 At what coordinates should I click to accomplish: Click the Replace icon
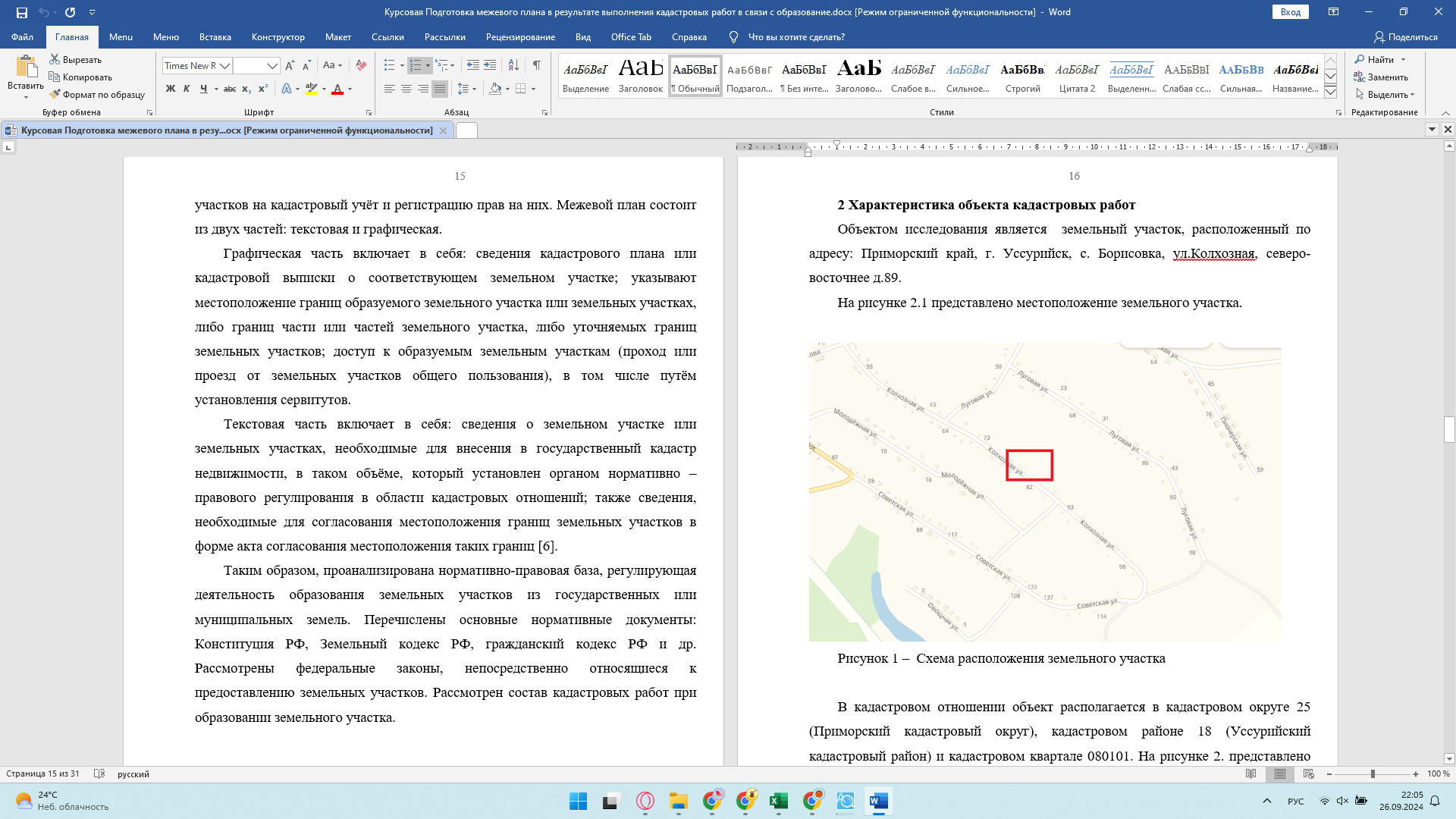(1360, 77)
